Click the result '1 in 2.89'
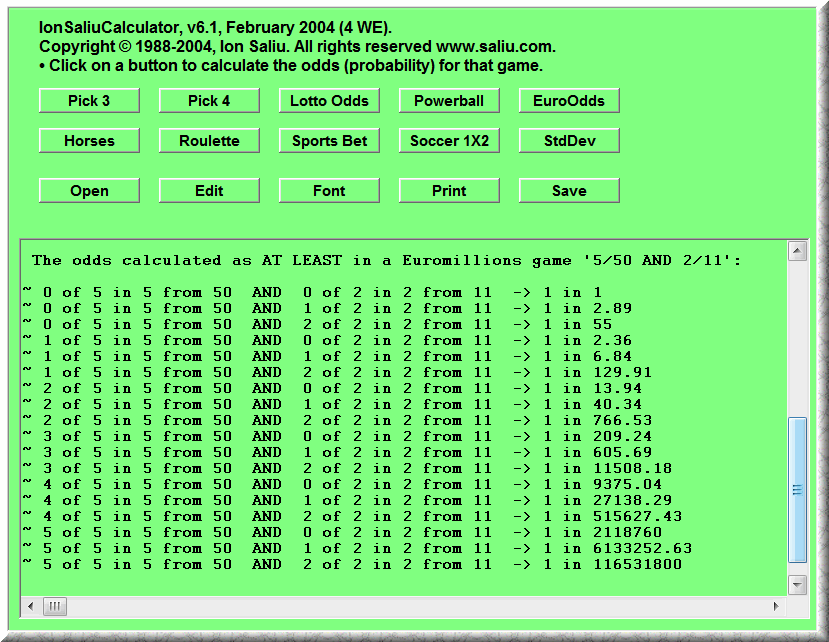This screenshot has height=642, width=829. tap(588, 308)
